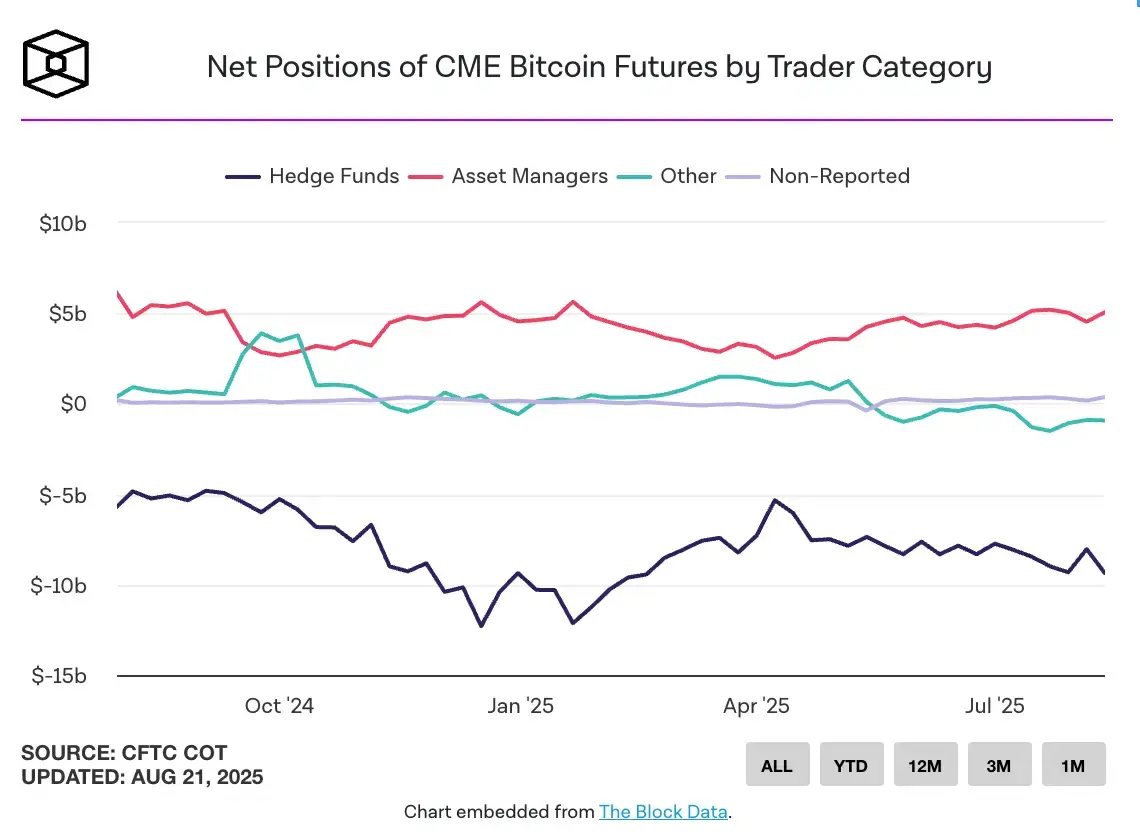Show the 3M time range
The height and width of the screenshot is (836, 1140).
point(999,766)
